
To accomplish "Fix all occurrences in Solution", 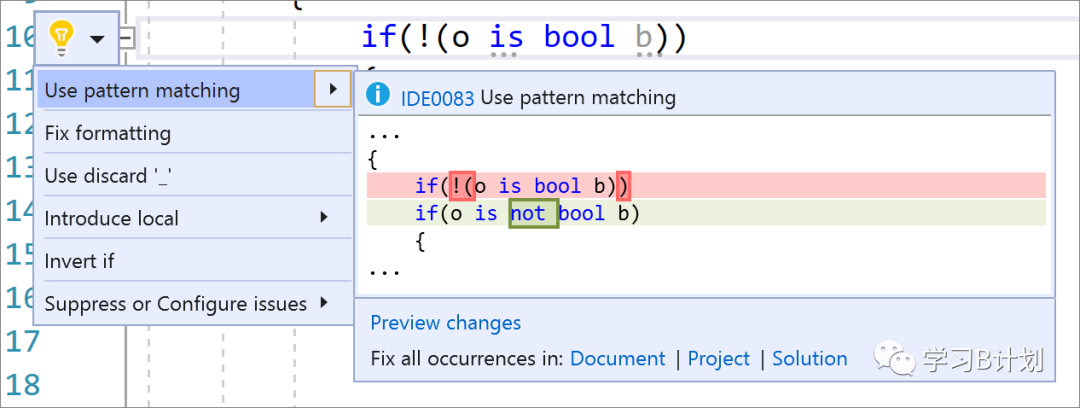I will (809, 358).
